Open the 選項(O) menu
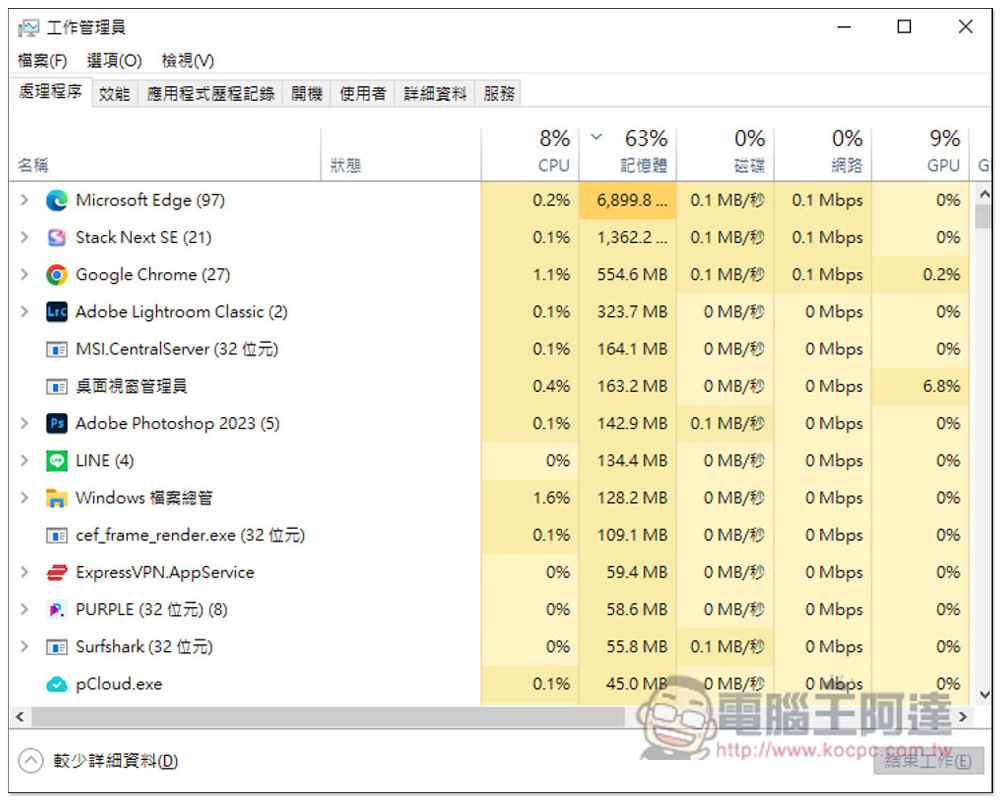This screenshot has height=802, width=1000. [x=114, y=61]
